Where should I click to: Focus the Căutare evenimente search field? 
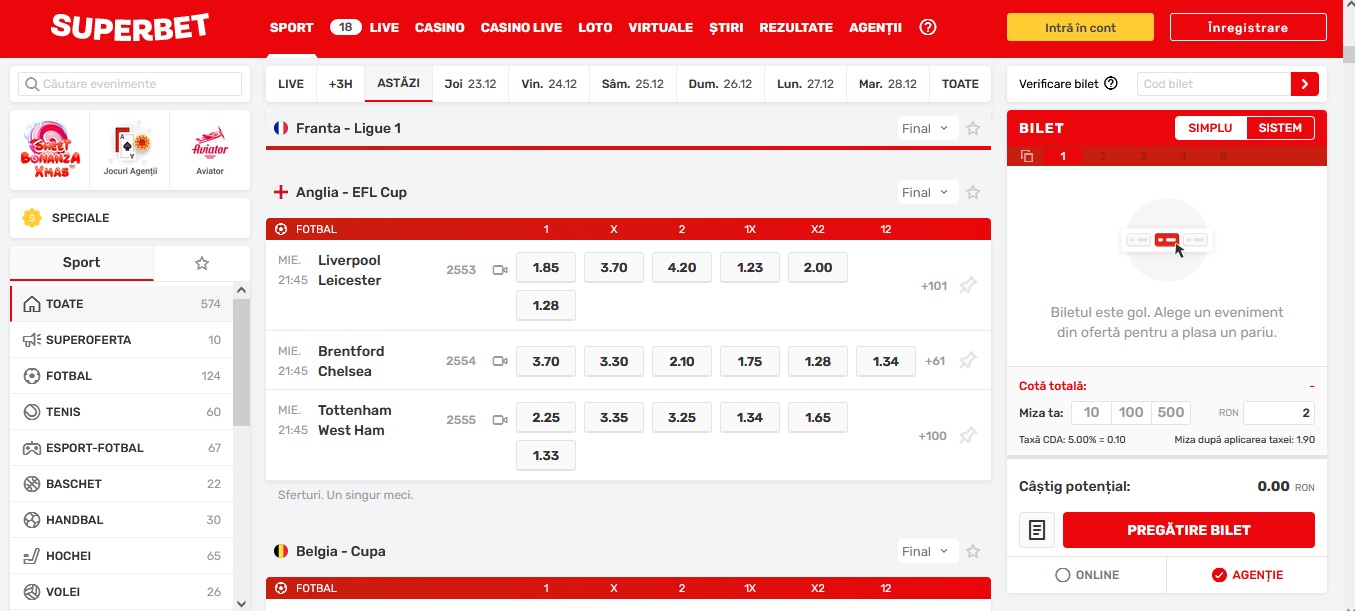point(130,84)
